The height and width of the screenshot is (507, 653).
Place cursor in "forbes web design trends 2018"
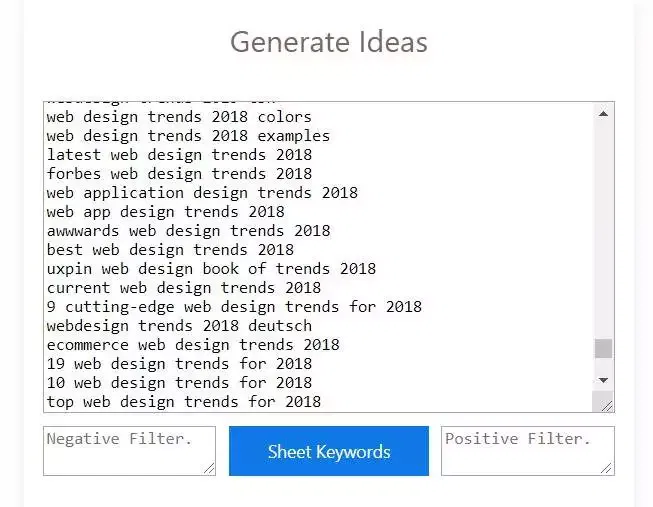[x=179, y=174]
